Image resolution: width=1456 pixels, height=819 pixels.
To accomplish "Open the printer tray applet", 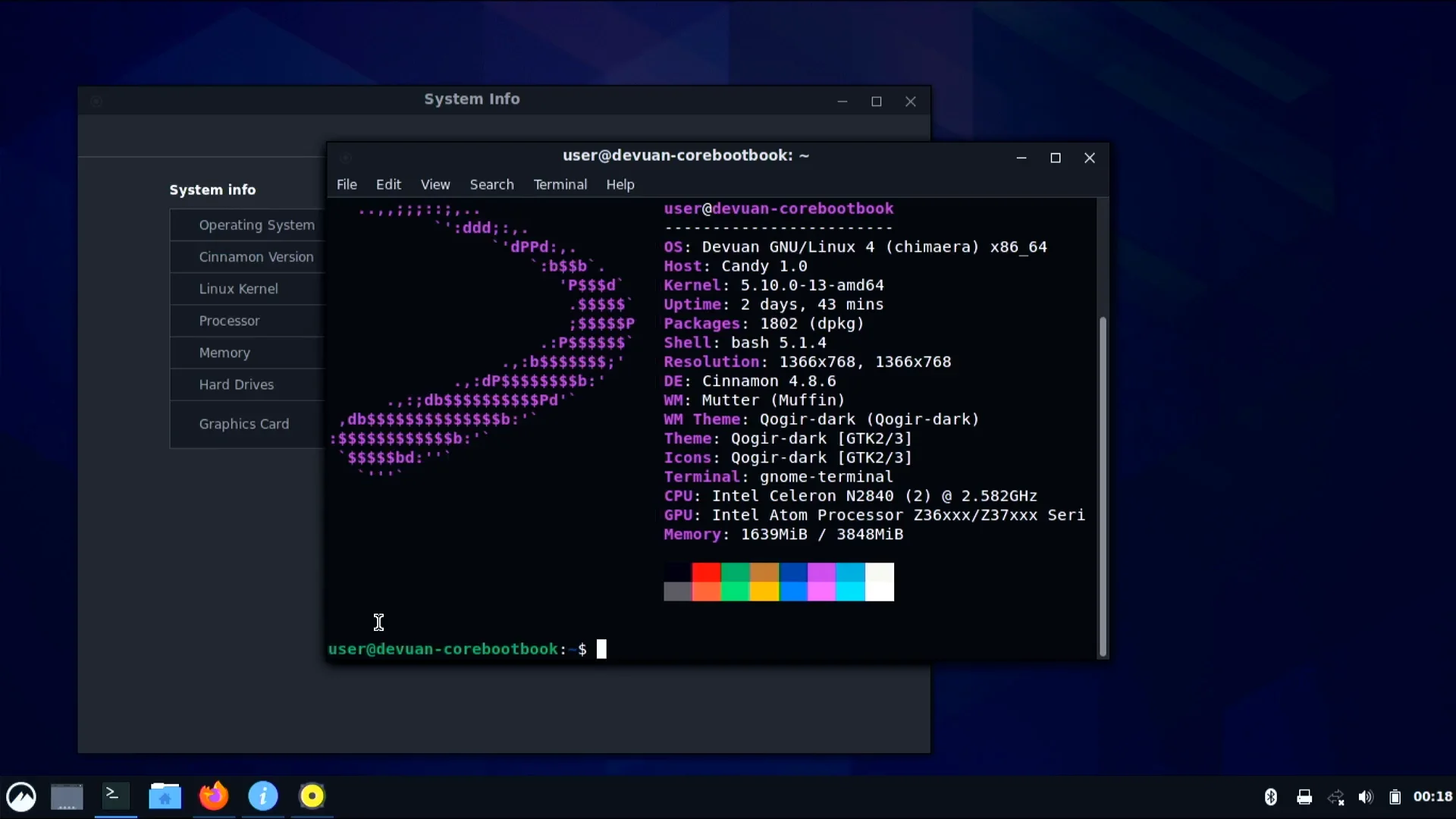I will [x=1304, y=797].
